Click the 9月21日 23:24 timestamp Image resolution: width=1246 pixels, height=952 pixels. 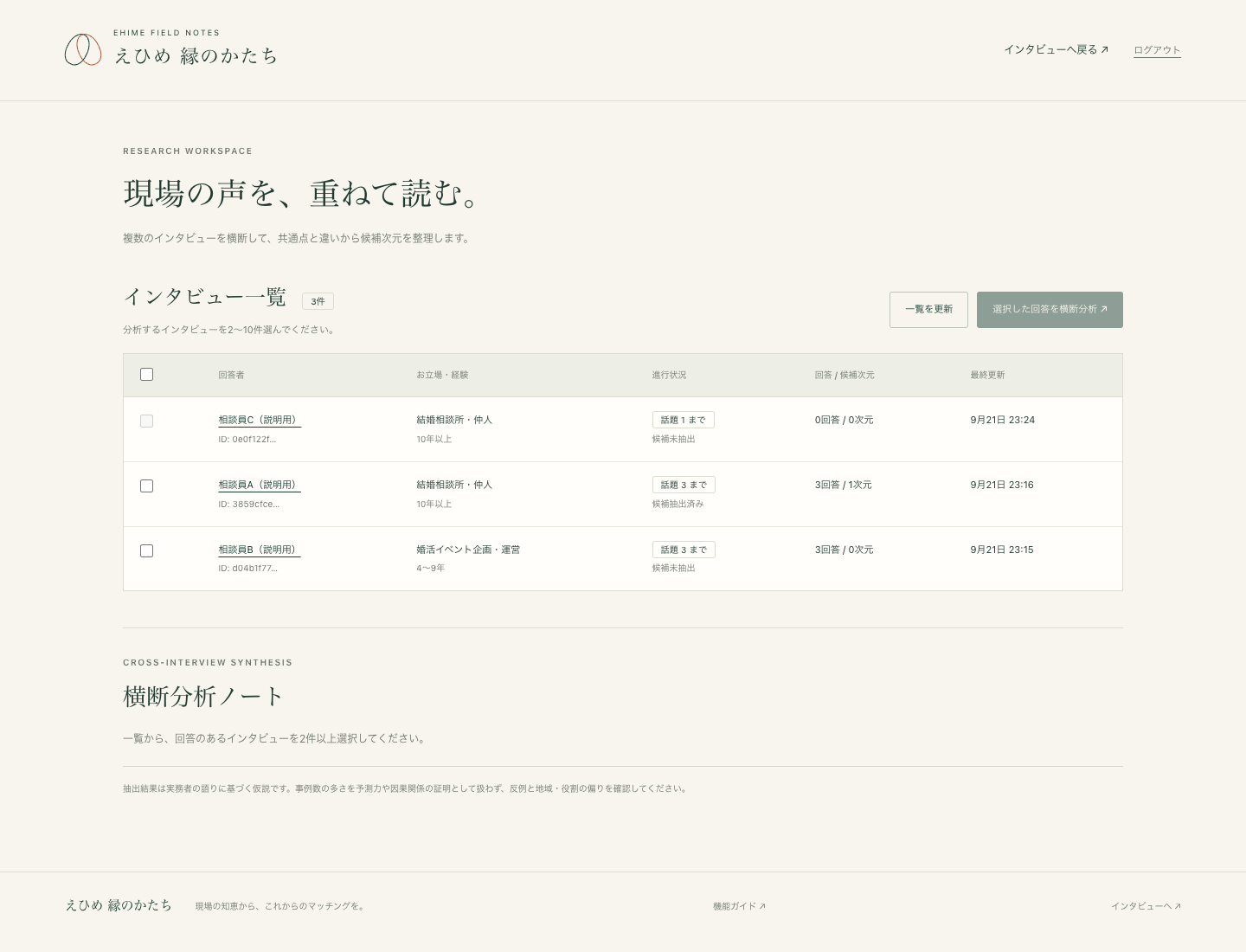pyautogui.click(x=1002, y=420)
